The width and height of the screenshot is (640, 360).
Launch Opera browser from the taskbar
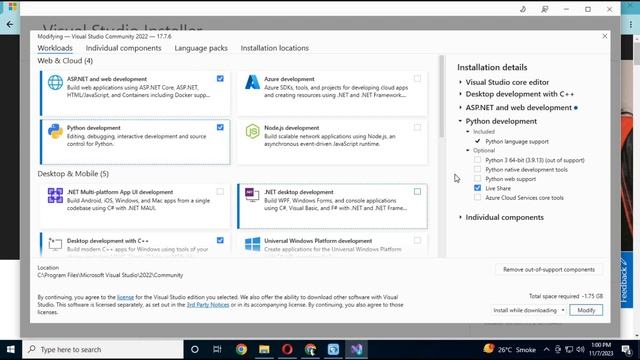point(287,349)
